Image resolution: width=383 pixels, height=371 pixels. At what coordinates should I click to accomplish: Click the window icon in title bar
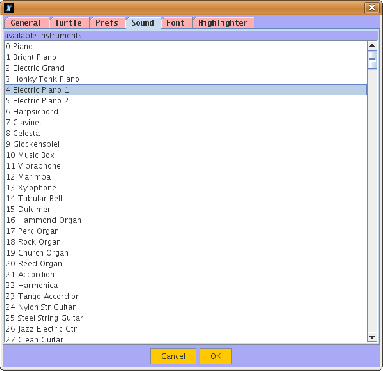tap(10, 7)
